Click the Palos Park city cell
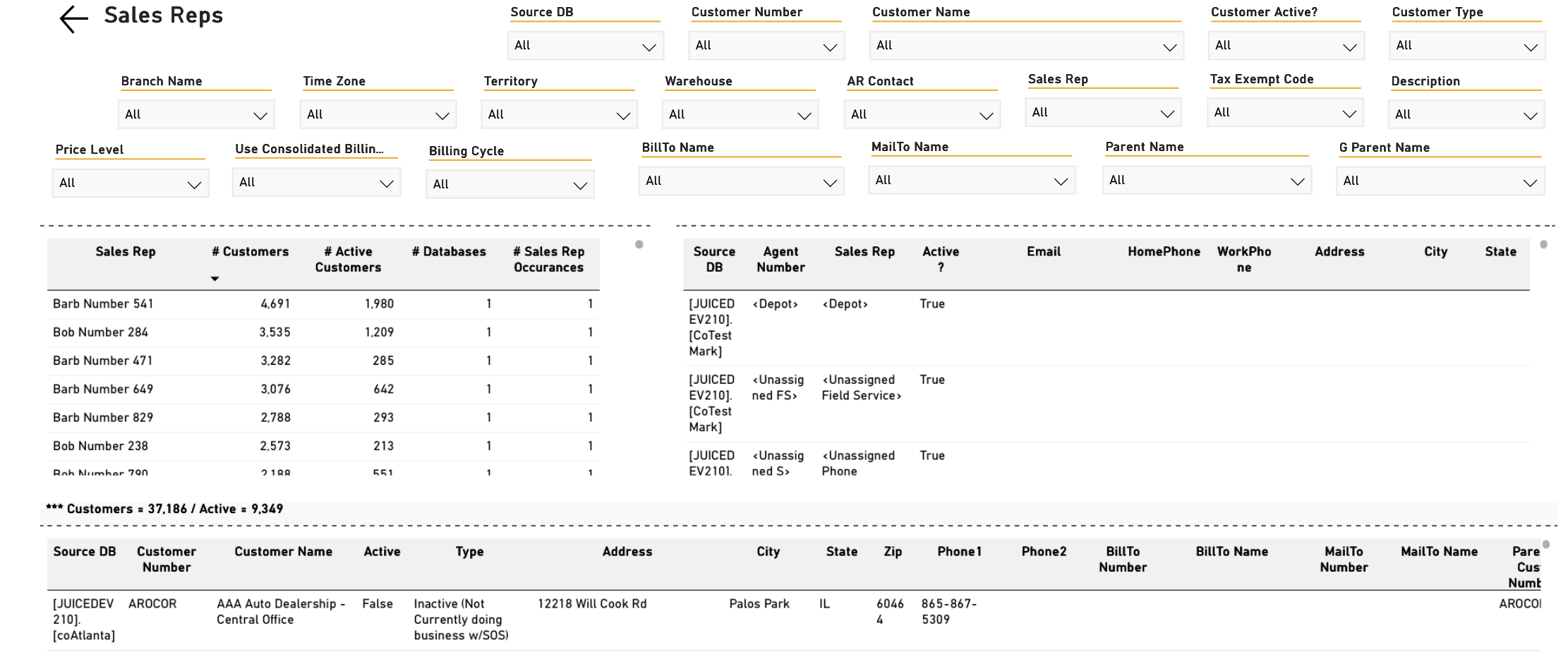 point(759,604)
